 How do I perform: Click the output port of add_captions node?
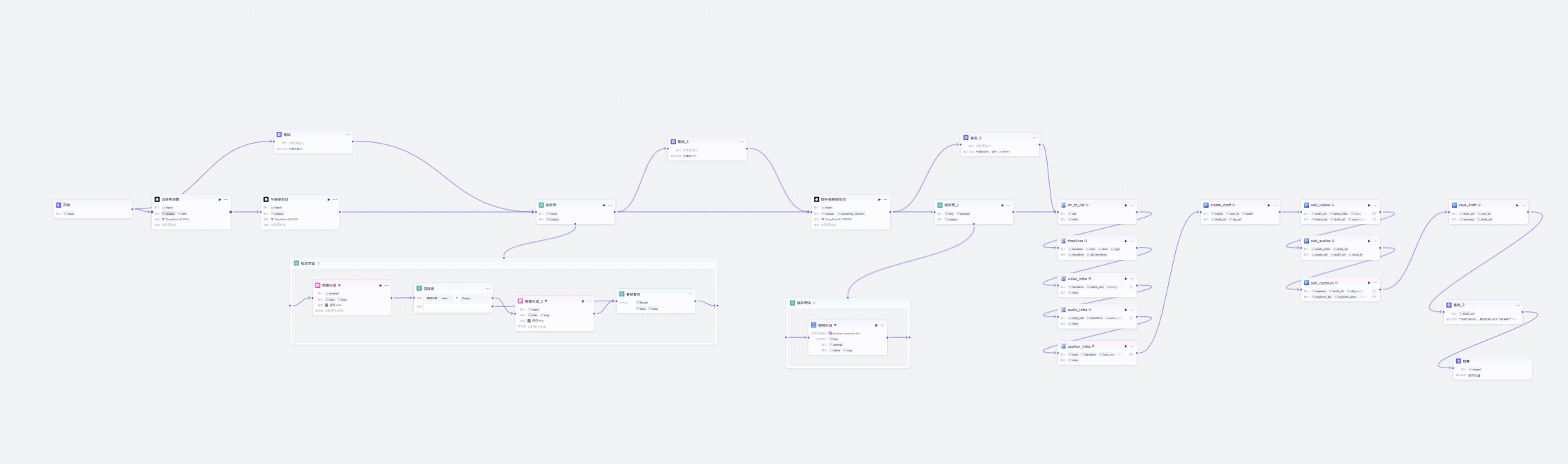click(1380, 290)
